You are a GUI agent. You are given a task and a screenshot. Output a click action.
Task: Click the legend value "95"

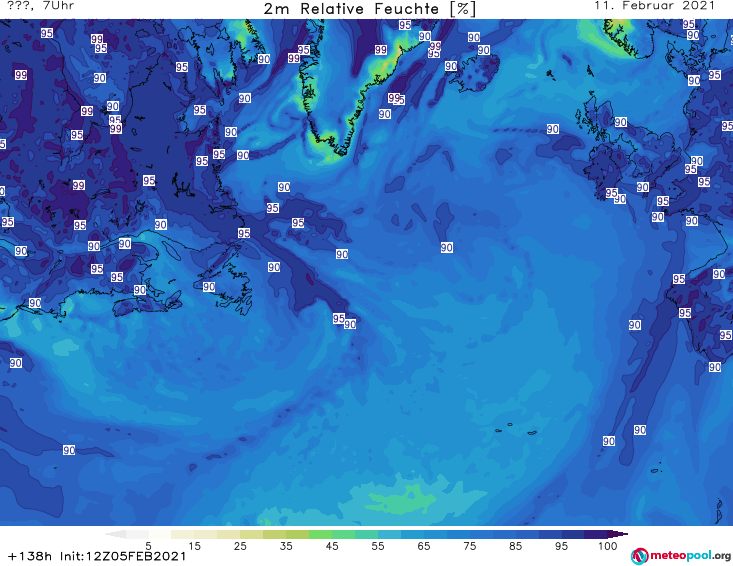pyautogui.click(x=561, y=546)
